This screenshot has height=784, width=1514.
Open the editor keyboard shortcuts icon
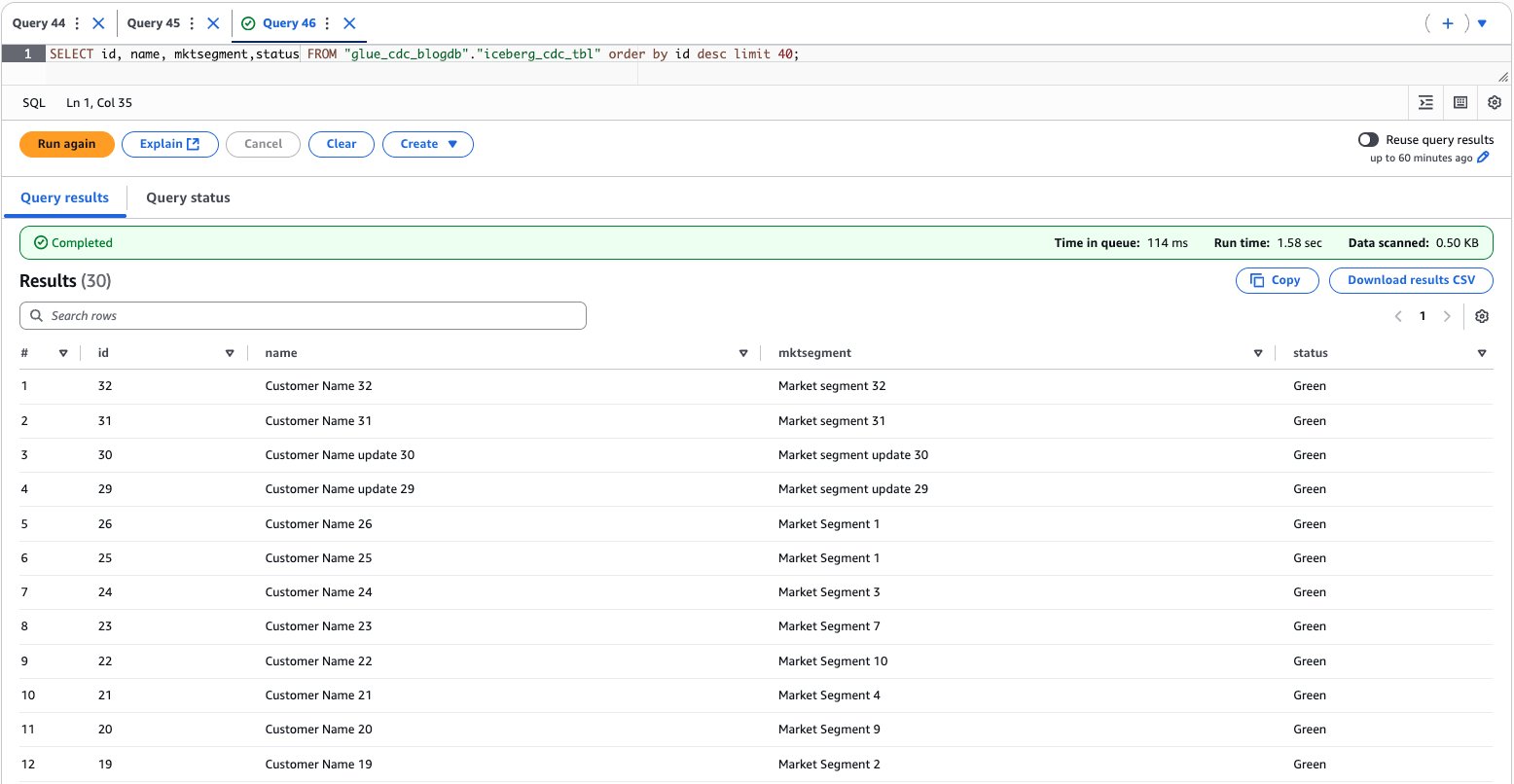(x=1460, y=102)
